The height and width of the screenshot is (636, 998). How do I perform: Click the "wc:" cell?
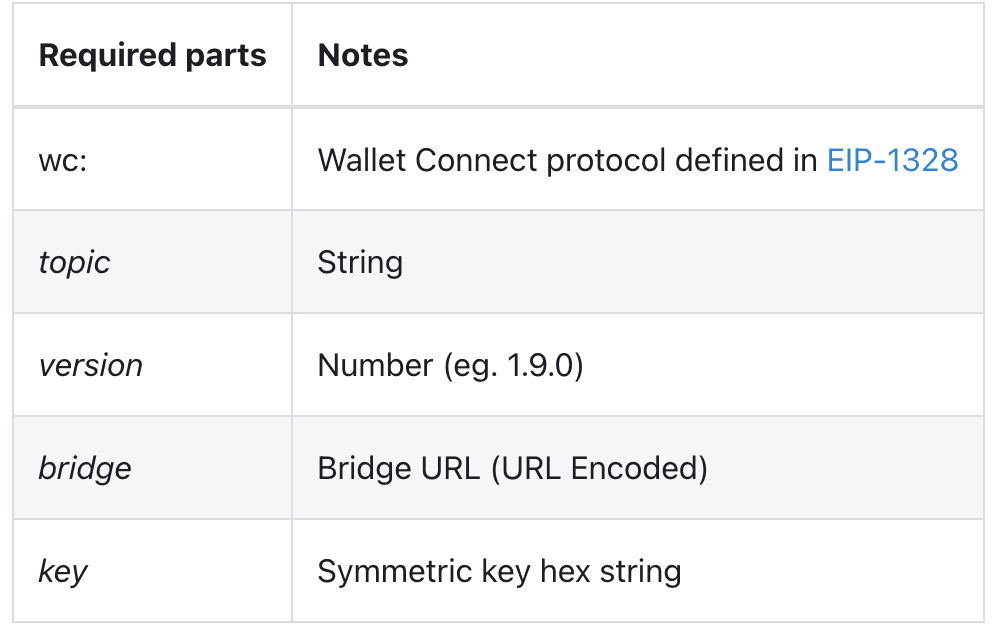point(63,160)
